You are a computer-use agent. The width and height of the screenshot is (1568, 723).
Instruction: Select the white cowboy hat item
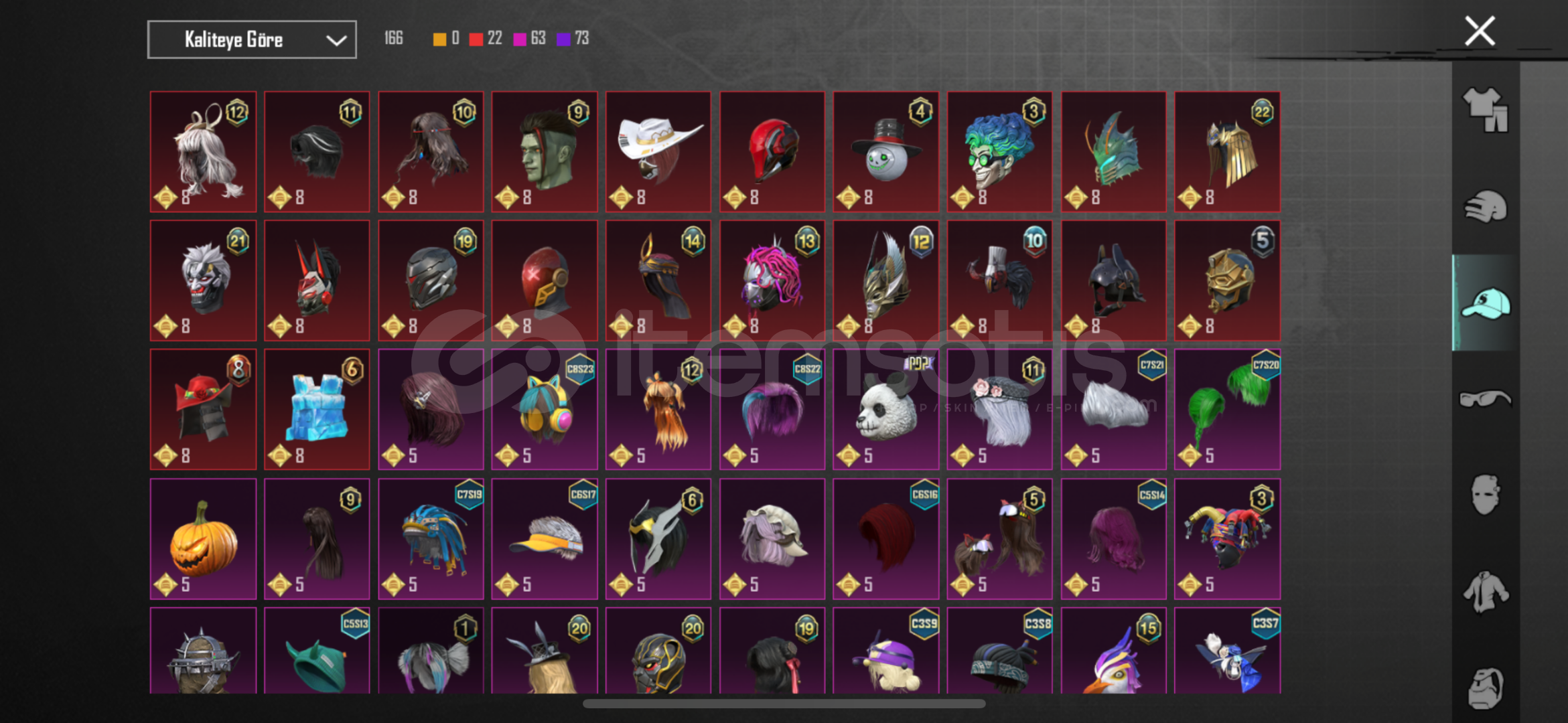tap(658, 152)
